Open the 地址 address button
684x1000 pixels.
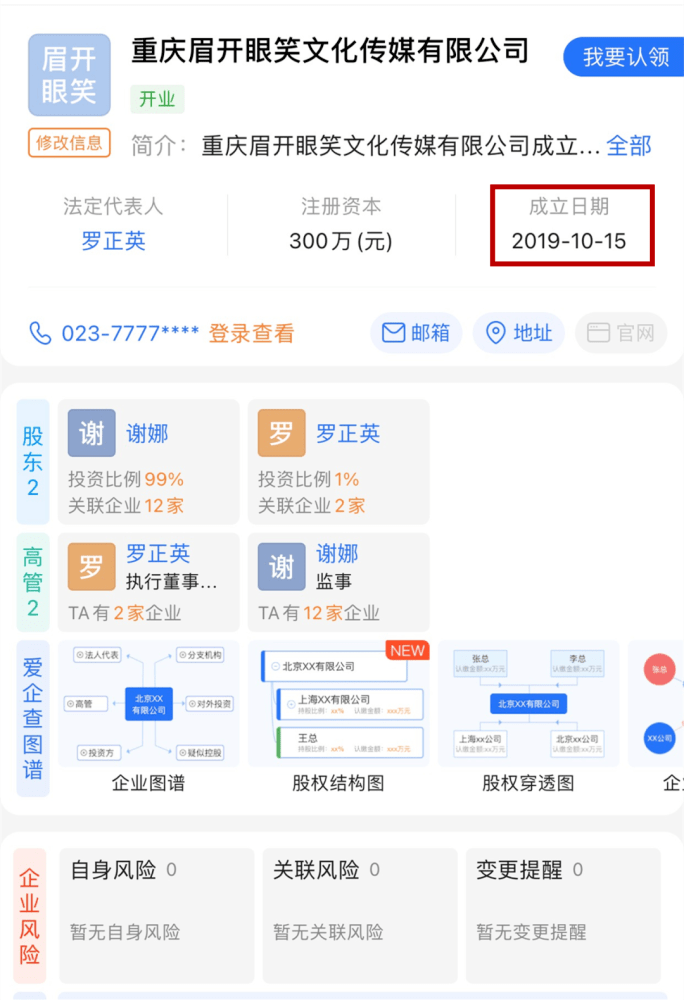519,333
